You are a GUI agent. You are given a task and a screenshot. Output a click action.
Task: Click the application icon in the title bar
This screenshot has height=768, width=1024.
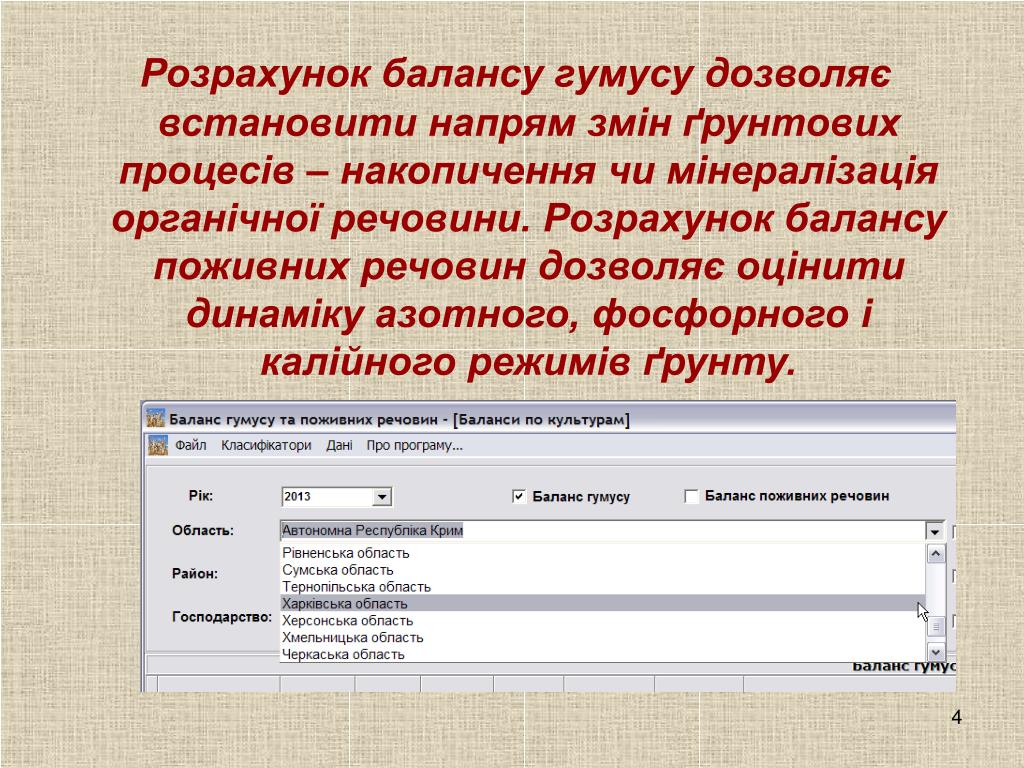[155, 419]
